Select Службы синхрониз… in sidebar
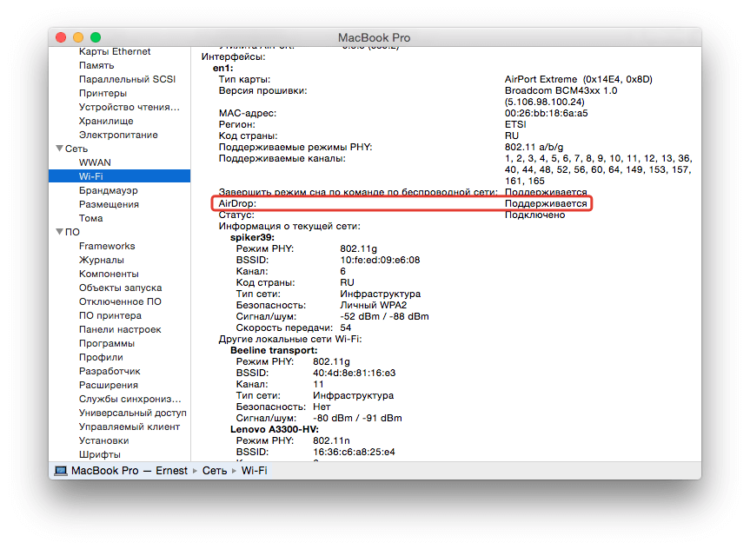Image resolution: width=750 pixels, height=549 pixels. coord(130,398)
